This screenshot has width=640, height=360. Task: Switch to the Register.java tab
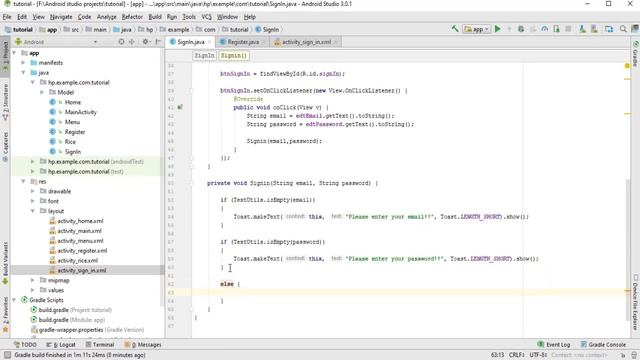(242, 42)
